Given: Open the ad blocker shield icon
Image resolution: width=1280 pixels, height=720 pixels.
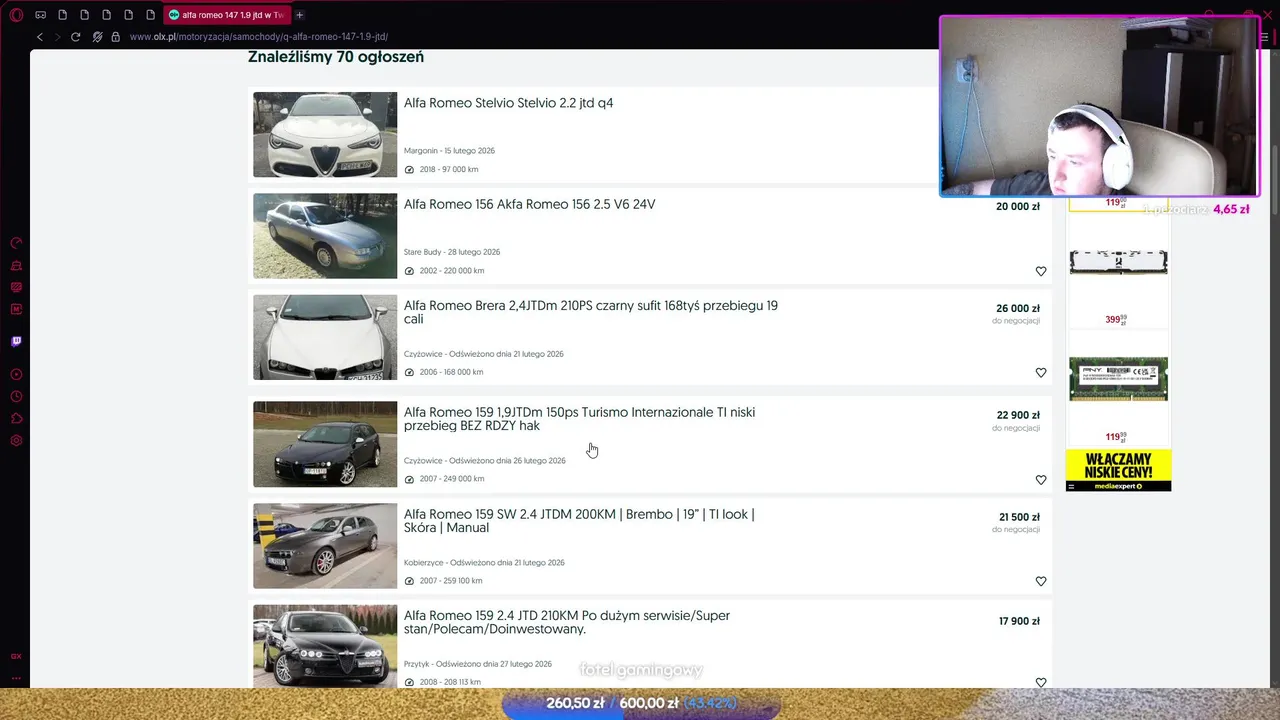Looking at the screenshot, I should tap(97, 37).
